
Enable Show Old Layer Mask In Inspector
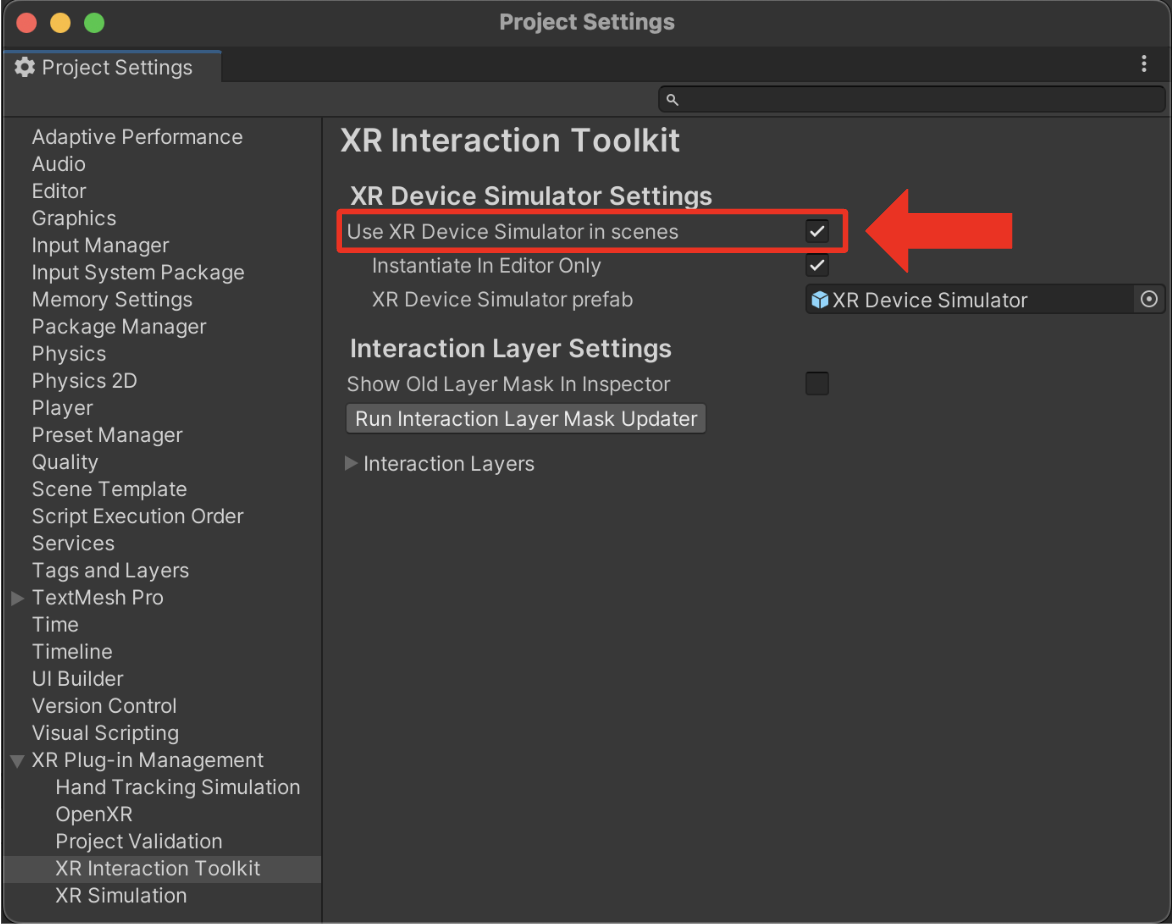817,384
